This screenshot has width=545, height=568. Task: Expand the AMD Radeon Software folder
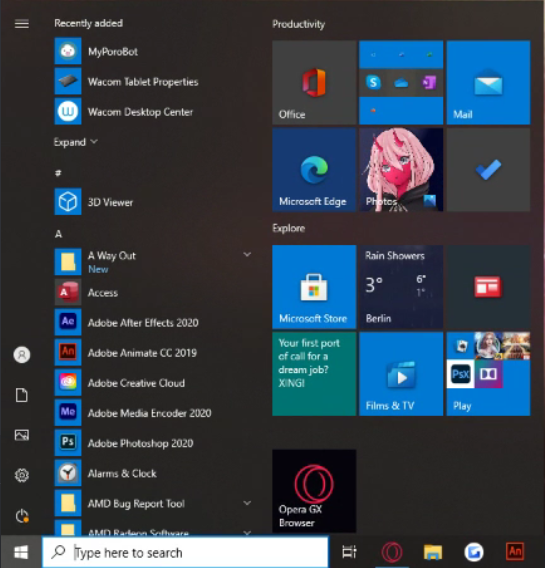coord(247,532)
